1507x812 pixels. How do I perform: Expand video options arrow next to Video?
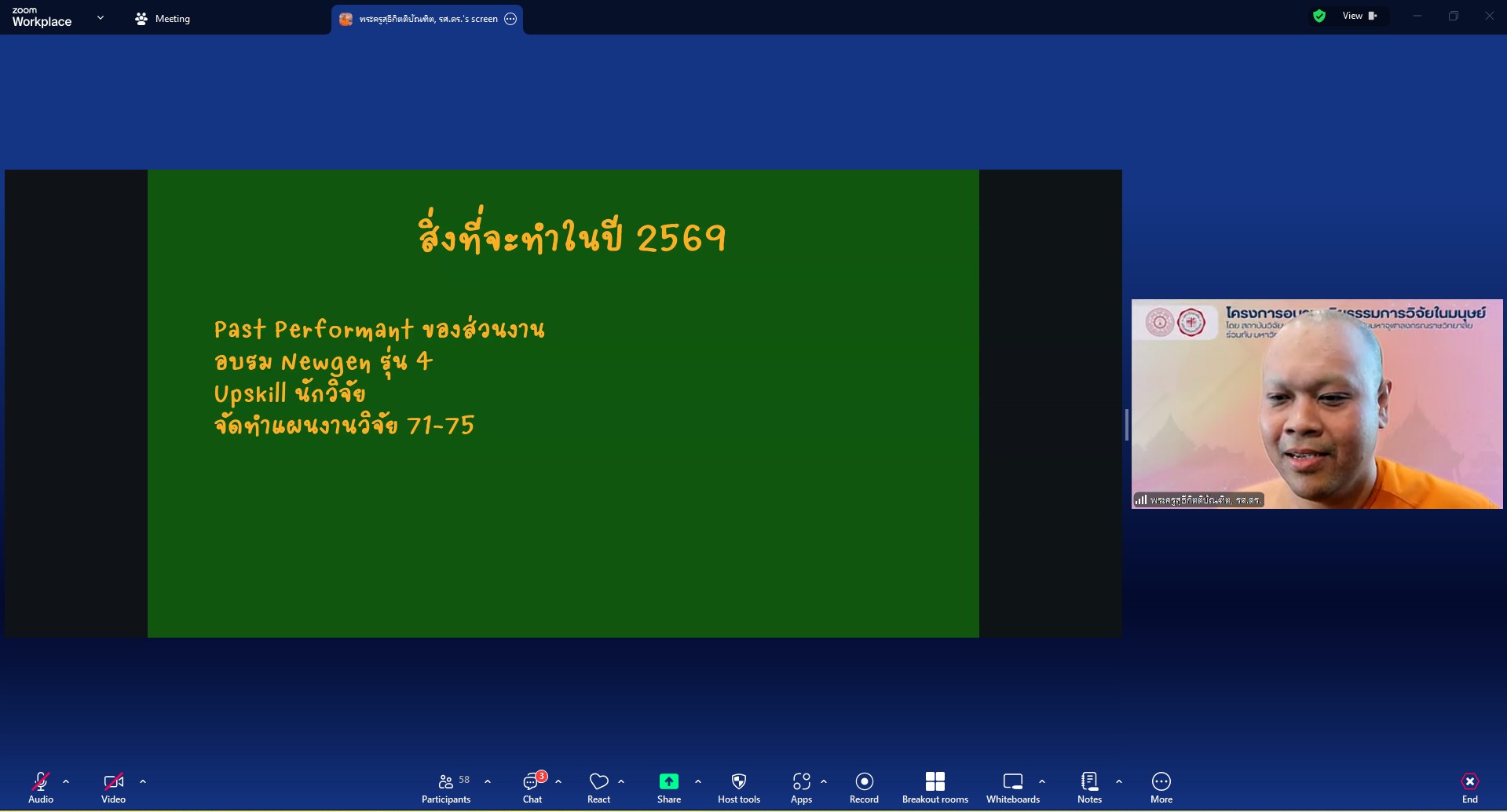143,781
